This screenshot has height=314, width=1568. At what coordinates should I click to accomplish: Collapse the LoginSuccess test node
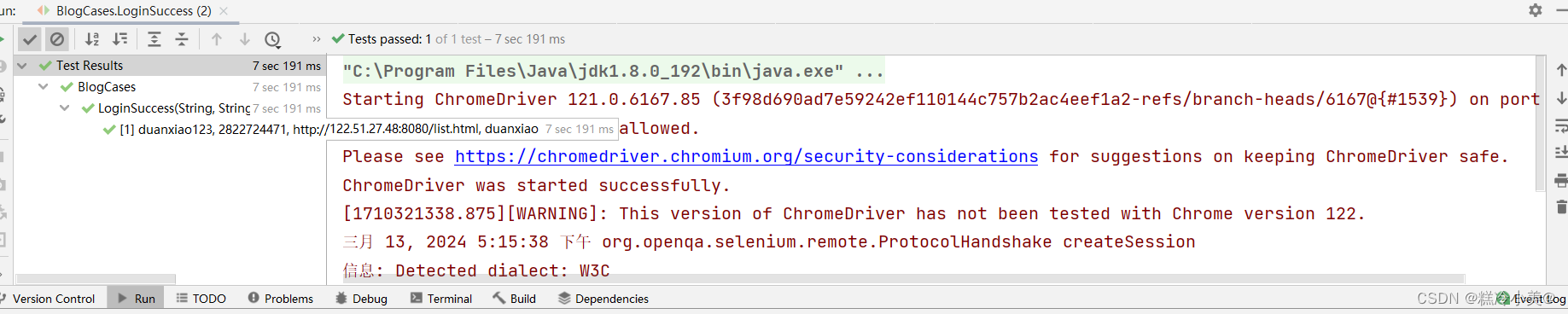coord(64,108)
